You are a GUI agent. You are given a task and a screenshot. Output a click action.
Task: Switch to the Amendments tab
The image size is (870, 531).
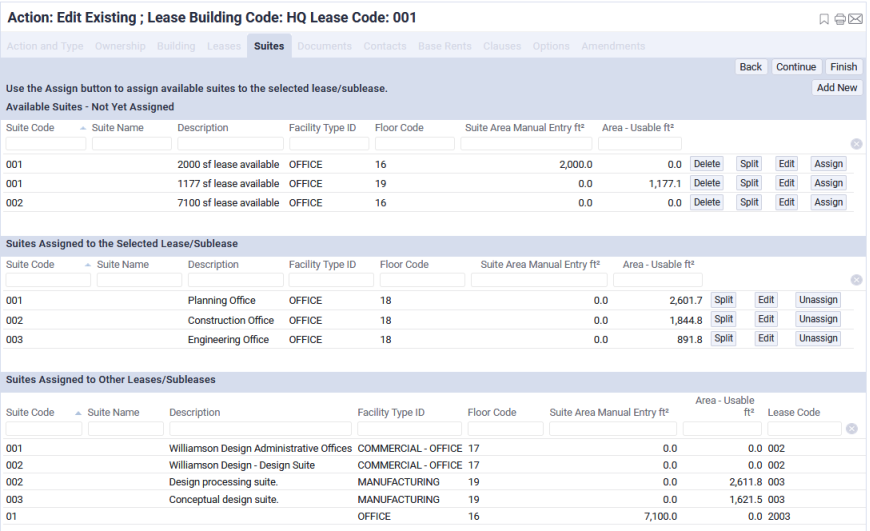click(x=613, y=46)
